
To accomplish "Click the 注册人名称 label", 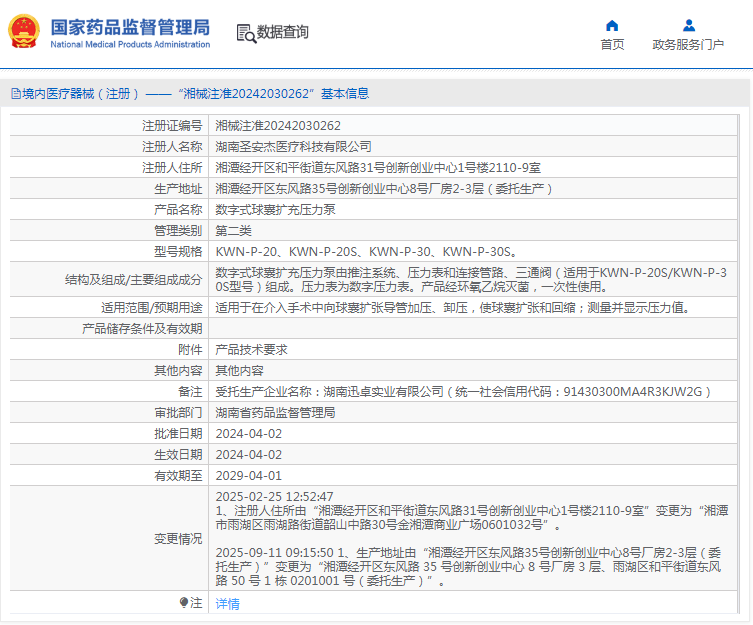I will [x=172, y=147].
